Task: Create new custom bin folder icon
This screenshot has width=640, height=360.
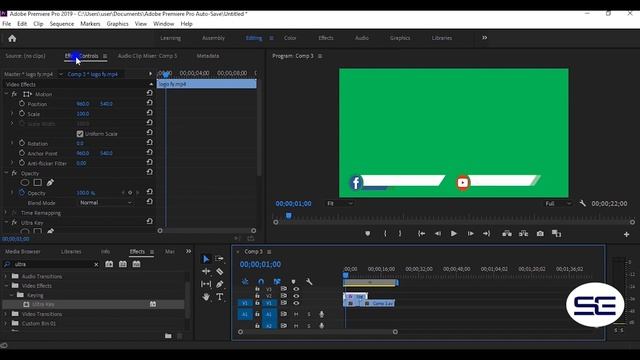Action: point(168,336)
